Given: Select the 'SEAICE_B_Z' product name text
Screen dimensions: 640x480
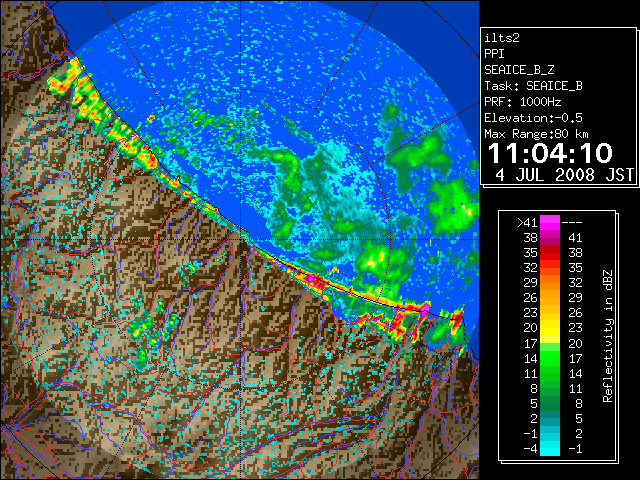Looking at the screenshot, I should click(x=519, y=70).
